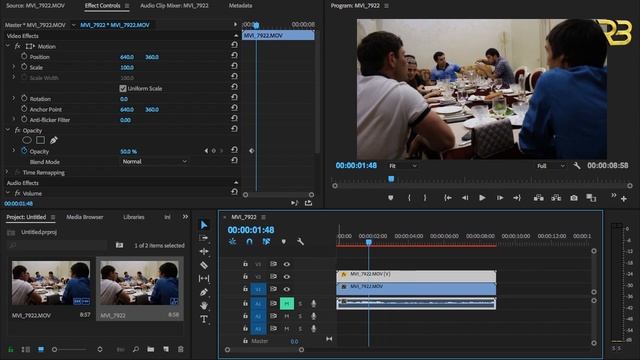Mark In in Program monitor
This screenshot has height=360, width=640.
(x=409, y=198)
